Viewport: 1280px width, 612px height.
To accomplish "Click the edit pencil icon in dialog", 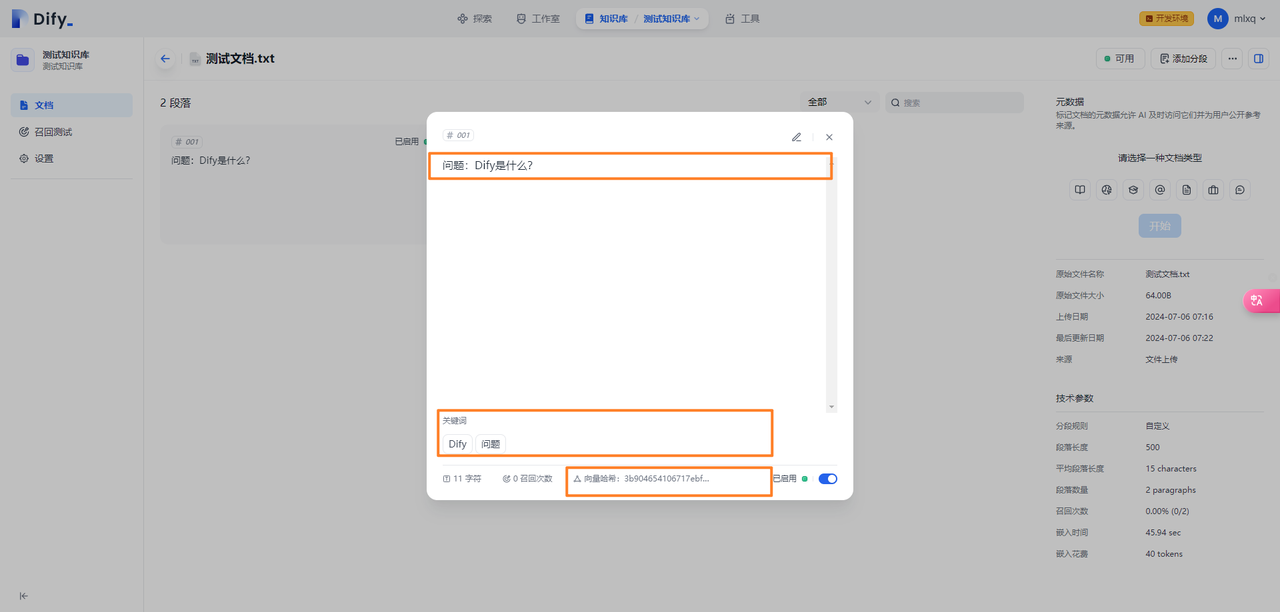I will click(x=797, y=137).
